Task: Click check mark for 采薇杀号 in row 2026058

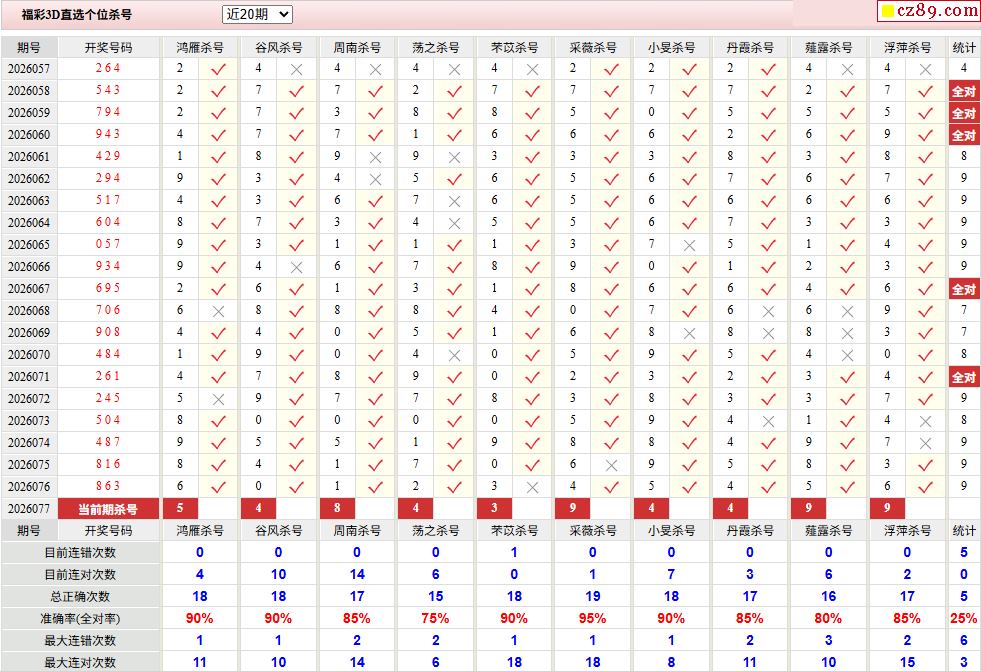Action: tap(611, 91)
